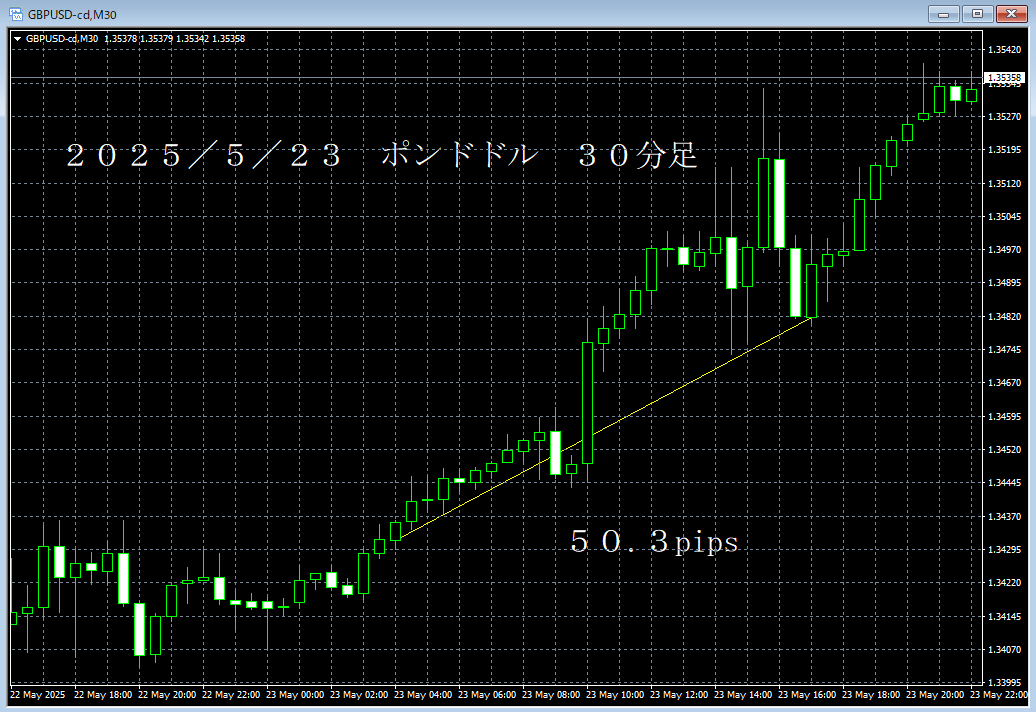Expand the GBPUSD-cd,M30 chart dropdown triangle
Screen dimensions: 1036x712
coord(17,39)
